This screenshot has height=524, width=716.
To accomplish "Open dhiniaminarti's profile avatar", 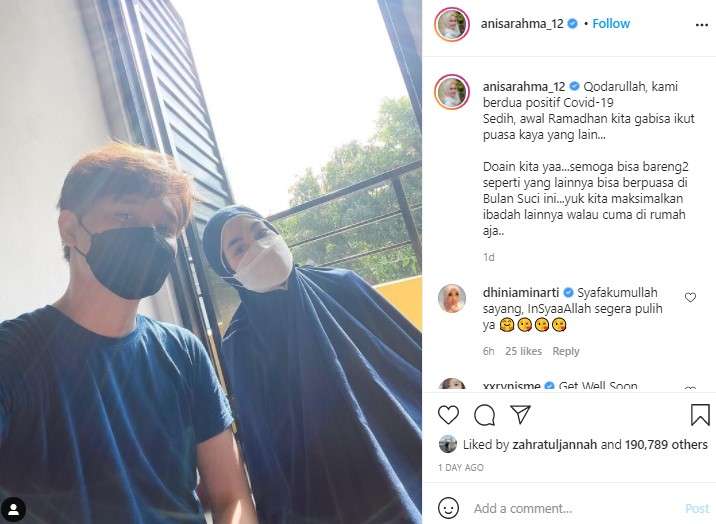I will click(452, 298).
